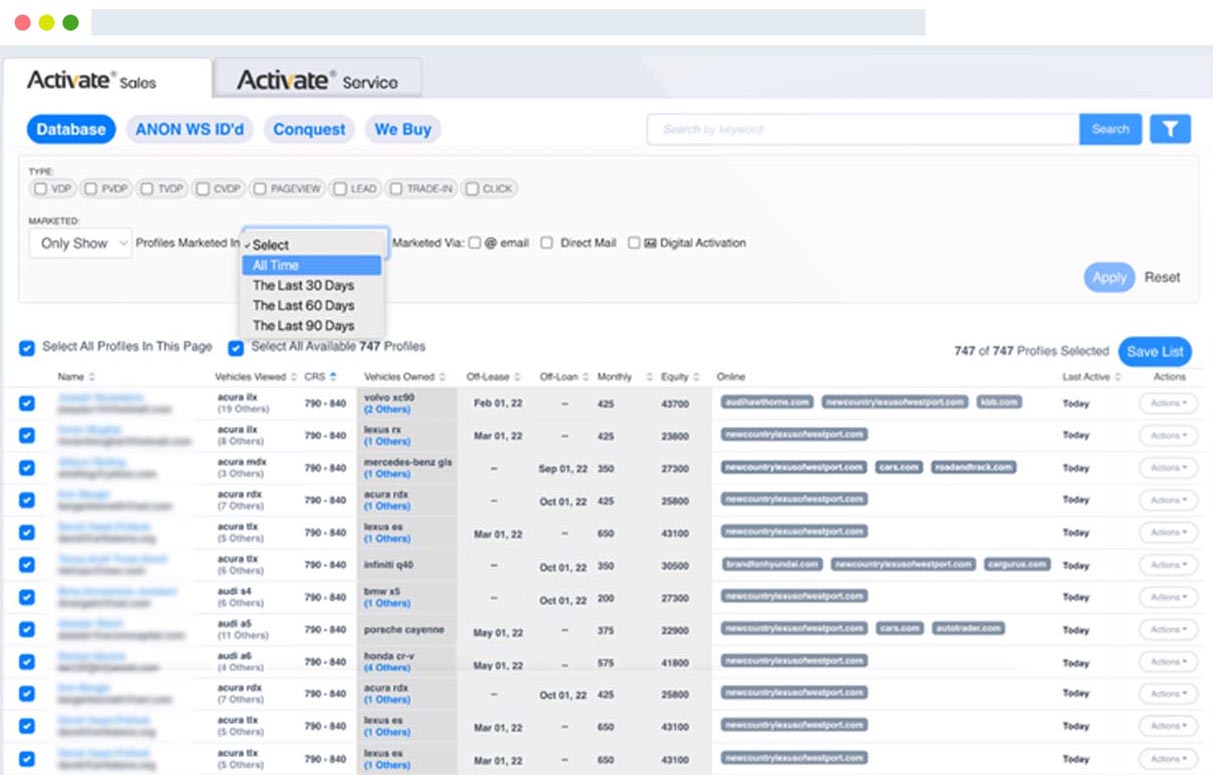This screenshot has width=1213, height=775.
Task: Open the Activate Service tab
Action: point(317,80)
